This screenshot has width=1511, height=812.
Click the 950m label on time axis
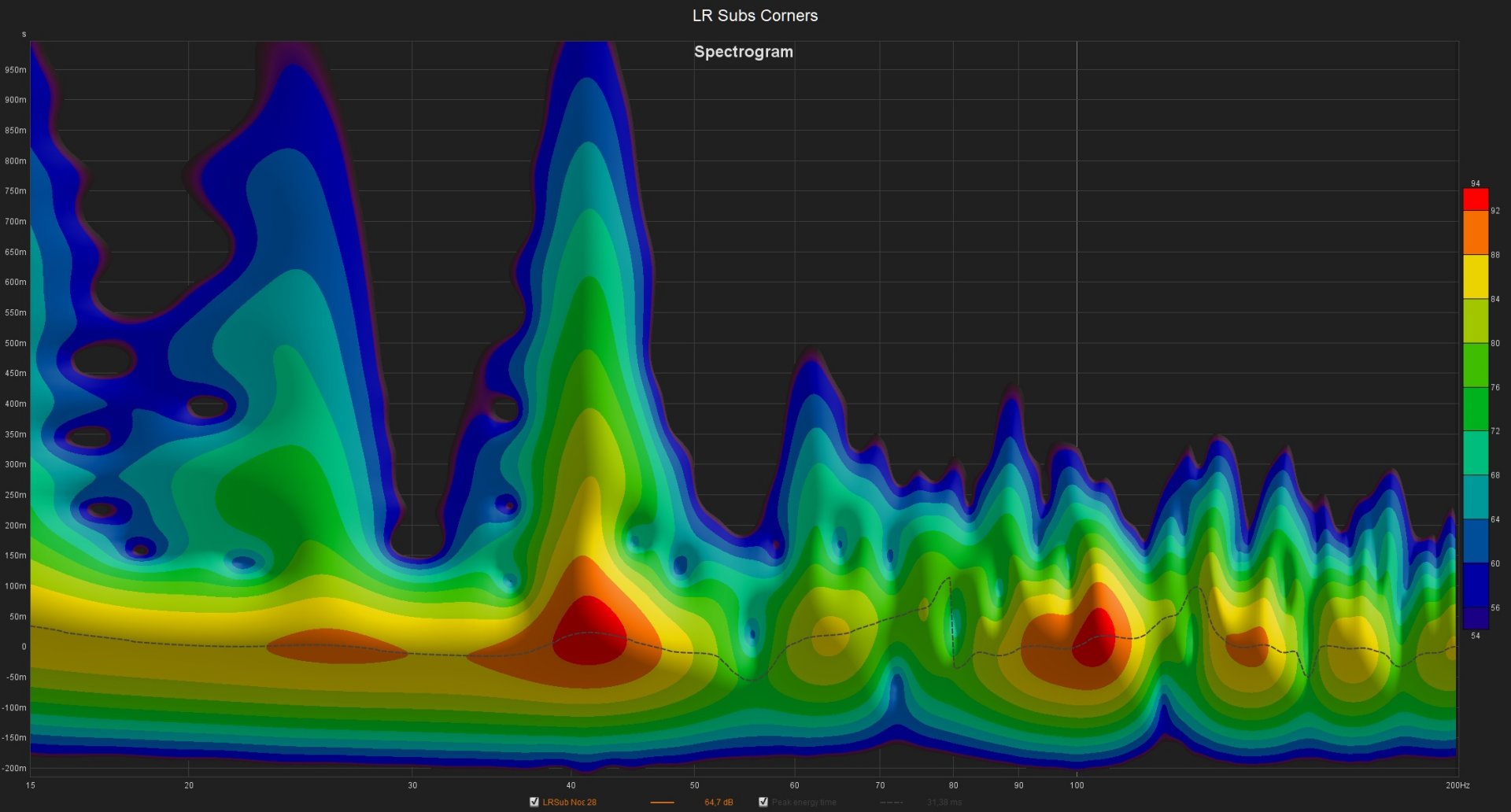(16, 70)
